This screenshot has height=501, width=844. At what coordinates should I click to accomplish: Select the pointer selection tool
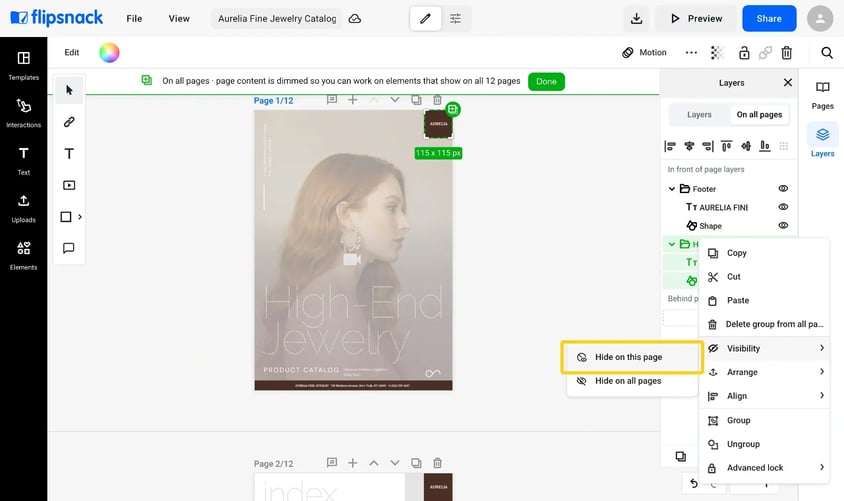[69, 90]
